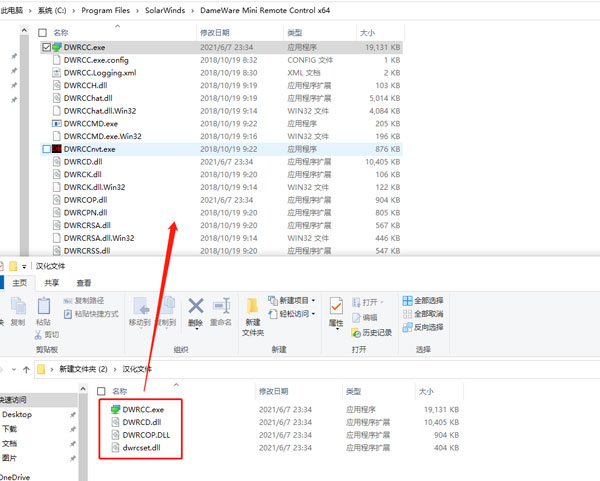Click chevron after SolarWinds in breadcrumb
Screen dimensions: 600x481
pos(192,11)
